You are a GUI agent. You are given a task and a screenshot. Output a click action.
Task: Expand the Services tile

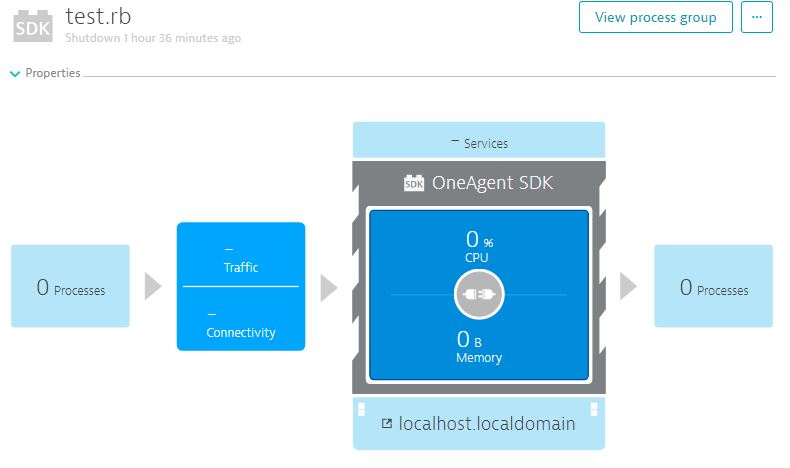pyautogui.click(x=479, y=143)
